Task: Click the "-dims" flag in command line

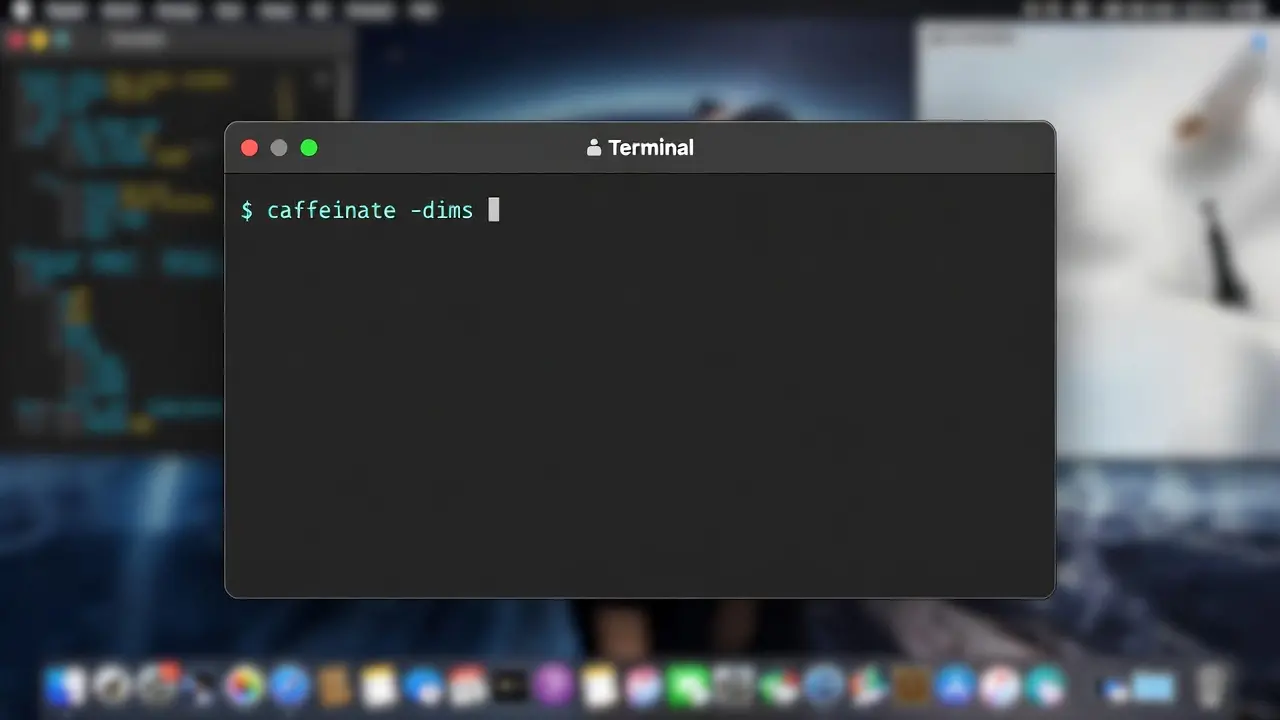Action: coord(441,210)
